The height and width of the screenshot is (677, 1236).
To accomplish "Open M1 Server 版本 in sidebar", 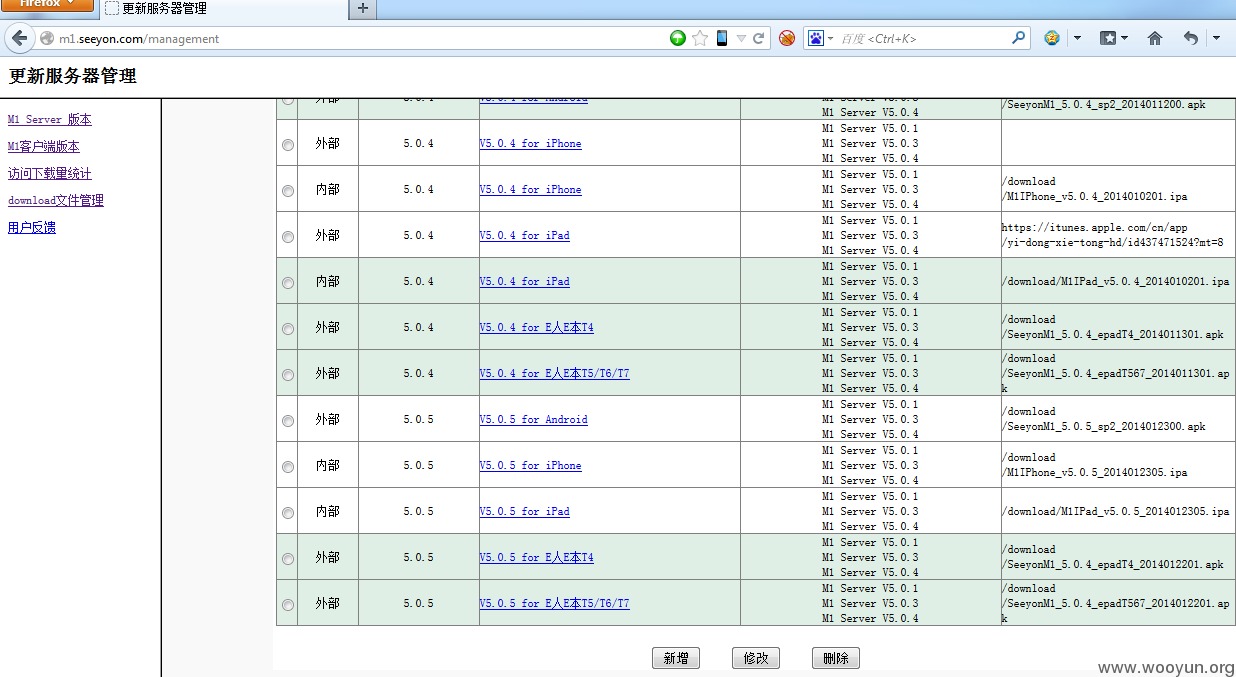I will click(50, 119).
